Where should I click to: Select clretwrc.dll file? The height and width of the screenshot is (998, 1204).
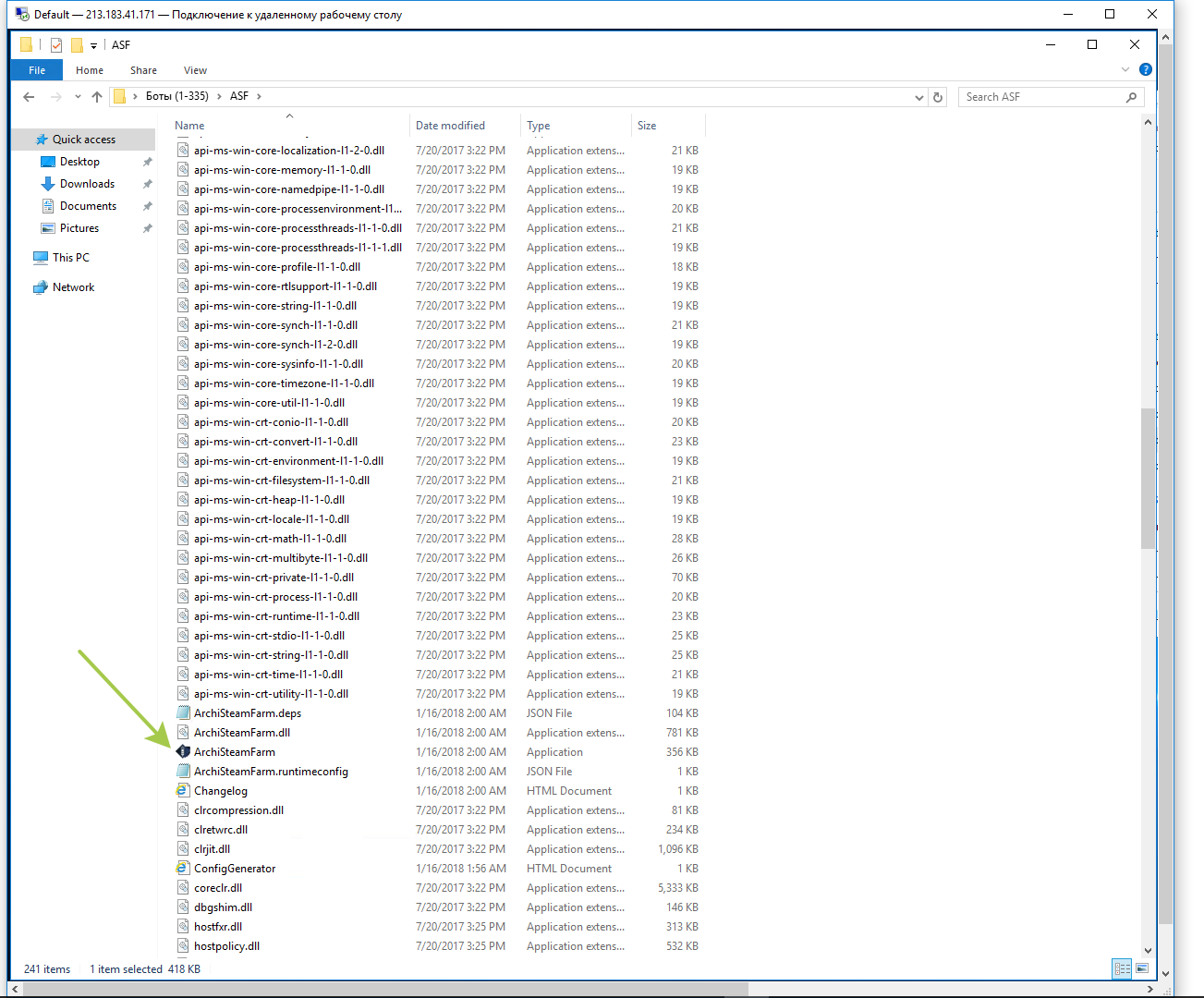click(221, 830)
